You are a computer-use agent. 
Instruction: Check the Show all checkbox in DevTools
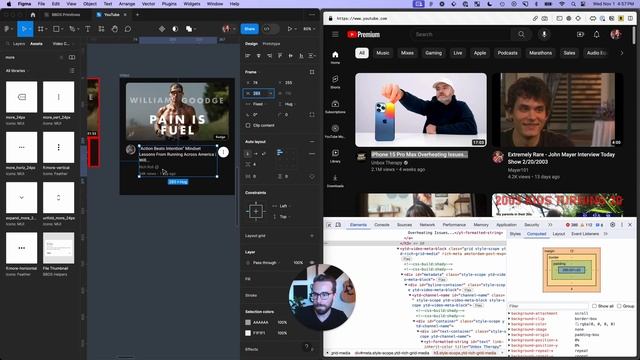[x=594, y=306]
